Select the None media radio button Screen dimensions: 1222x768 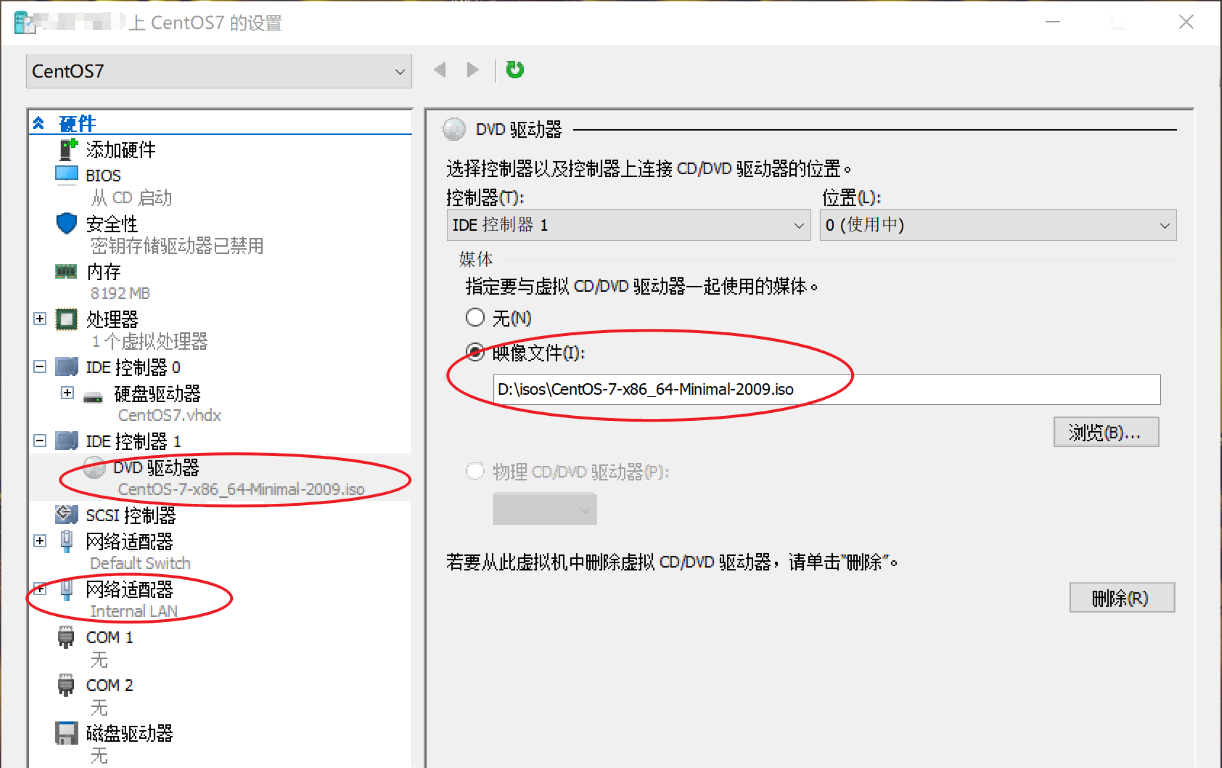coord(475,318)
